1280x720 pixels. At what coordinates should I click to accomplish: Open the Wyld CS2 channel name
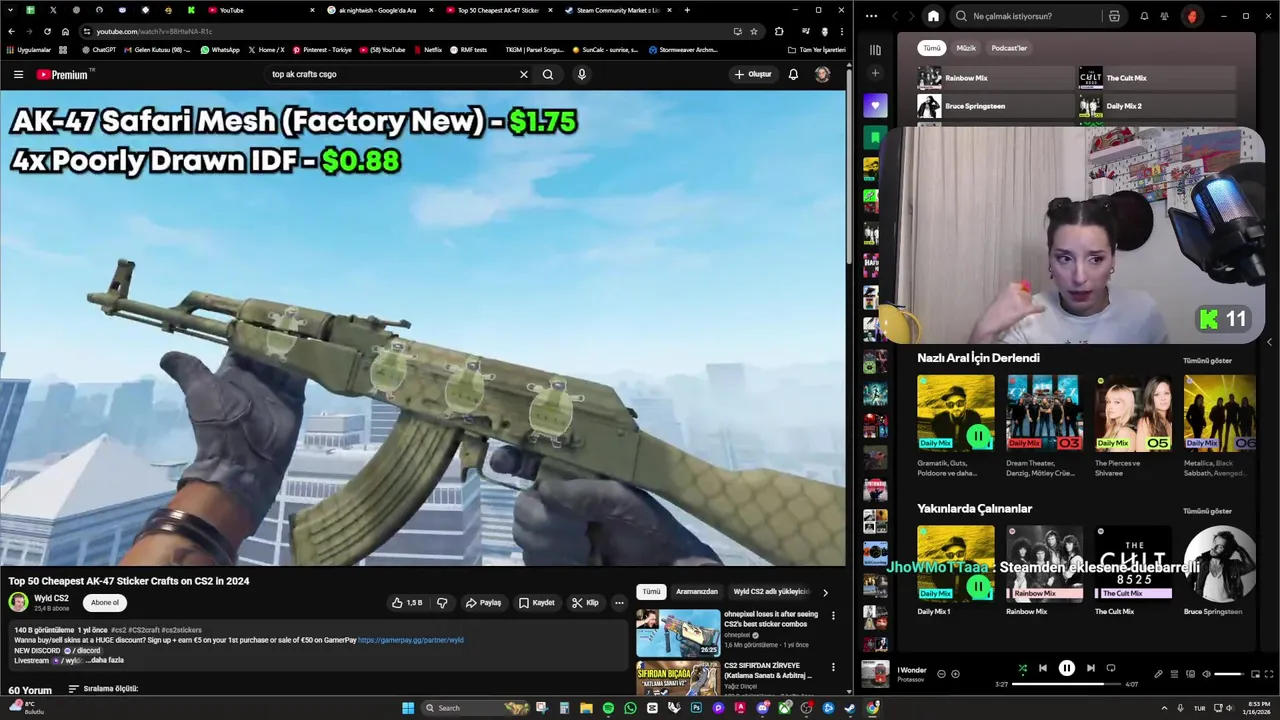click(x=51, y=598)
